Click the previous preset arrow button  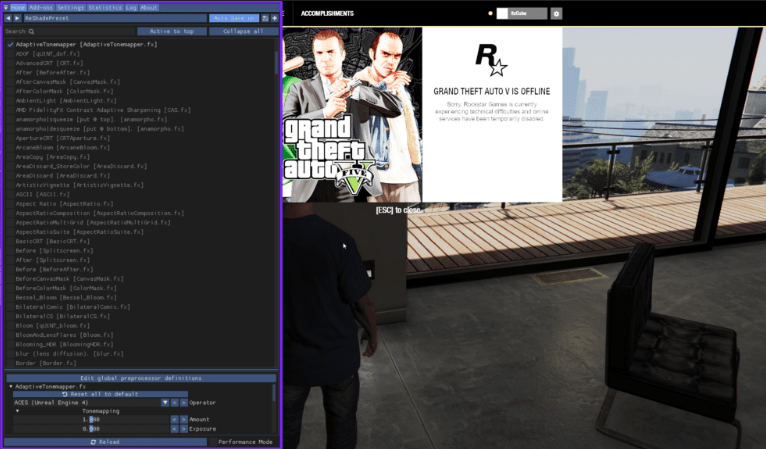(x=8, y=18)
